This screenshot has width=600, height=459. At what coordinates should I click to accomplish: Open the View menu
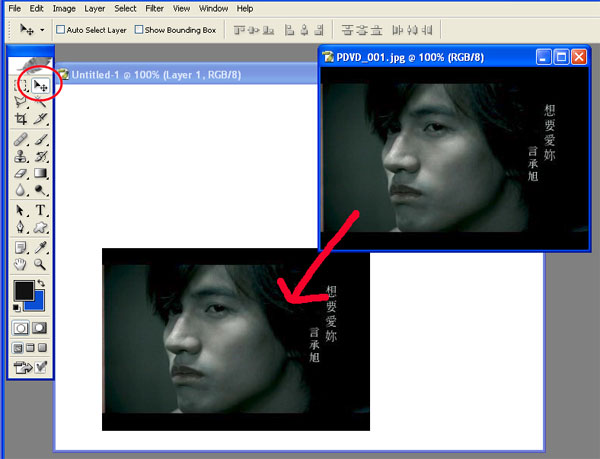181,8
